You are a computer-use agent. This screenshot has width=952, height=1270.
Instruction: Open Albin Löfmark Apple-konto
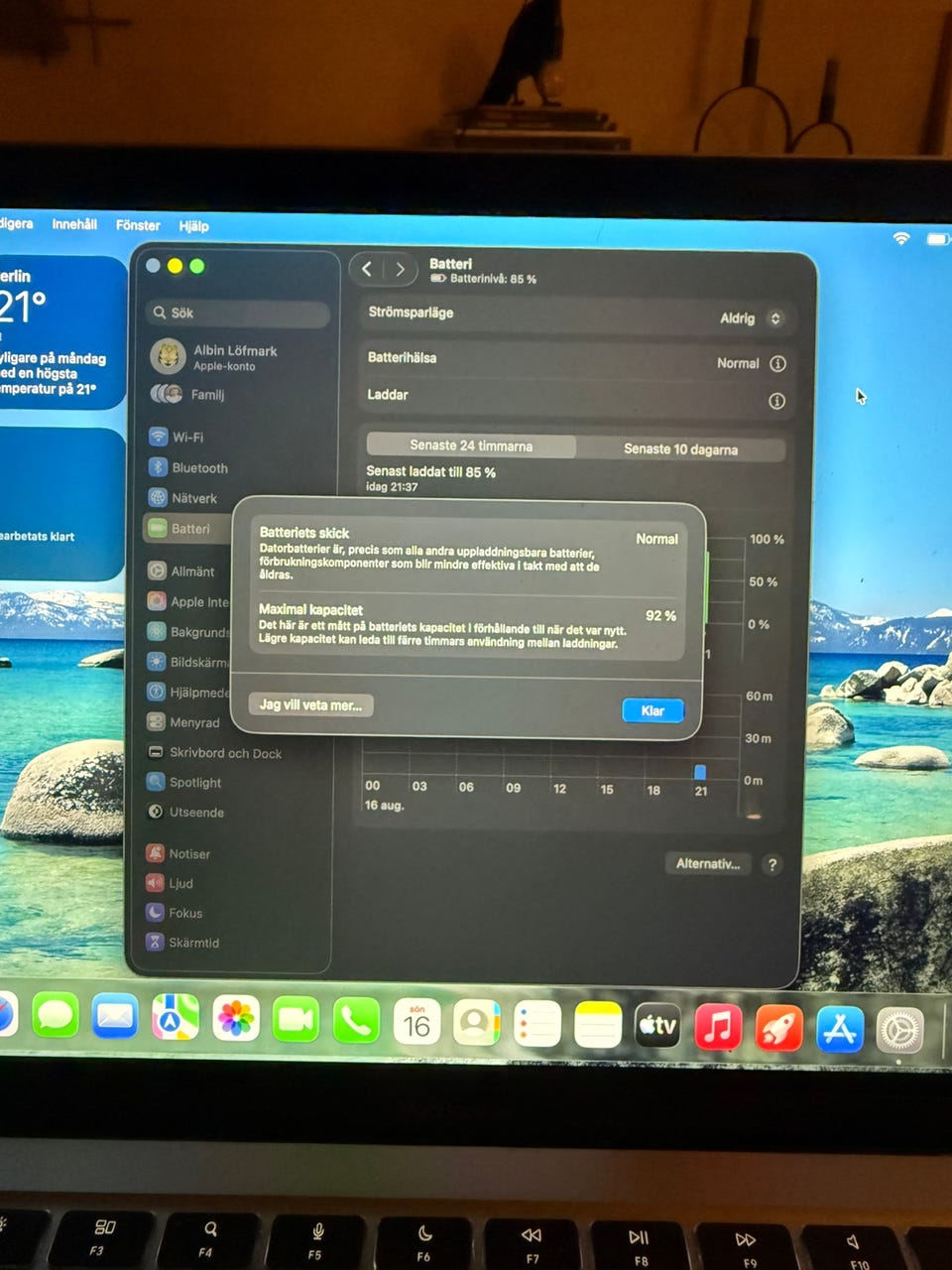[215, 357]
